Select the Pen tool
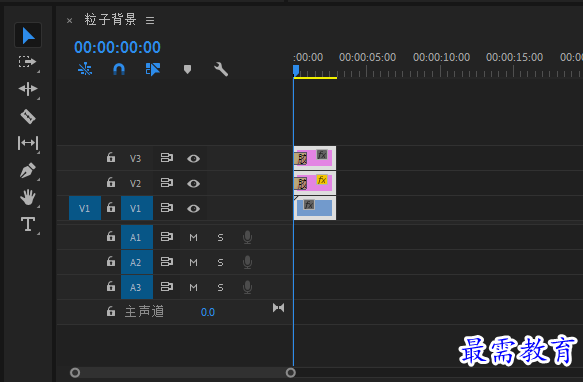This screenshot has width=583, height=382. 28,170
